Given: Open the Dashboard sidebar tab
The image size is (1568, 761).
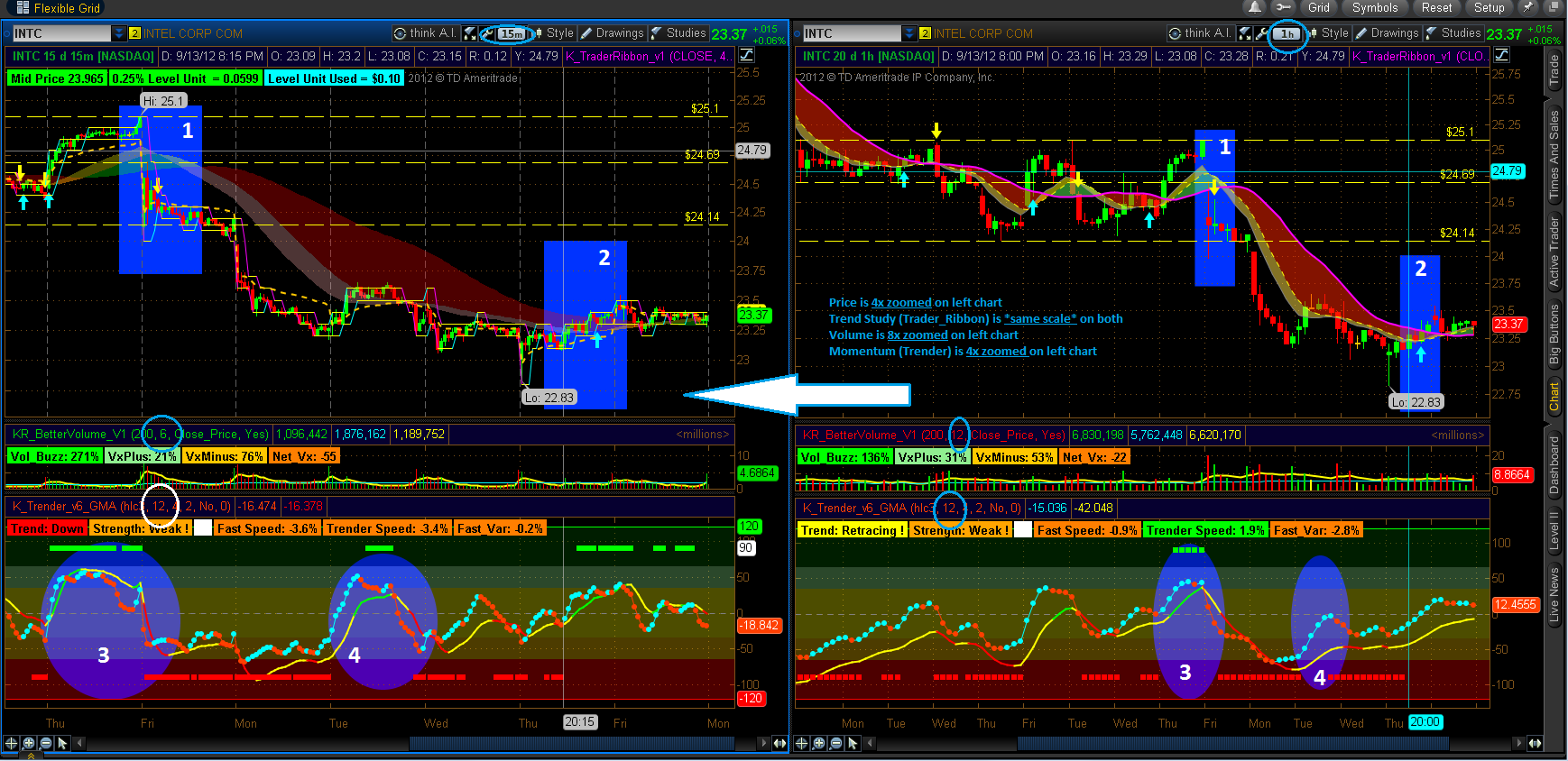Looking at the screenshot, I should 1554,464.
